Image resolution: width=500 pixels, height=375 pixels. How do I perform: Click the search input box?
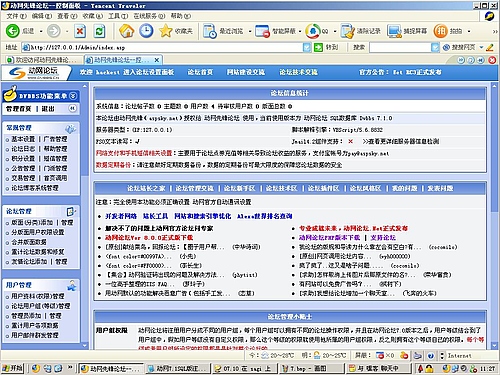point(400,47)
